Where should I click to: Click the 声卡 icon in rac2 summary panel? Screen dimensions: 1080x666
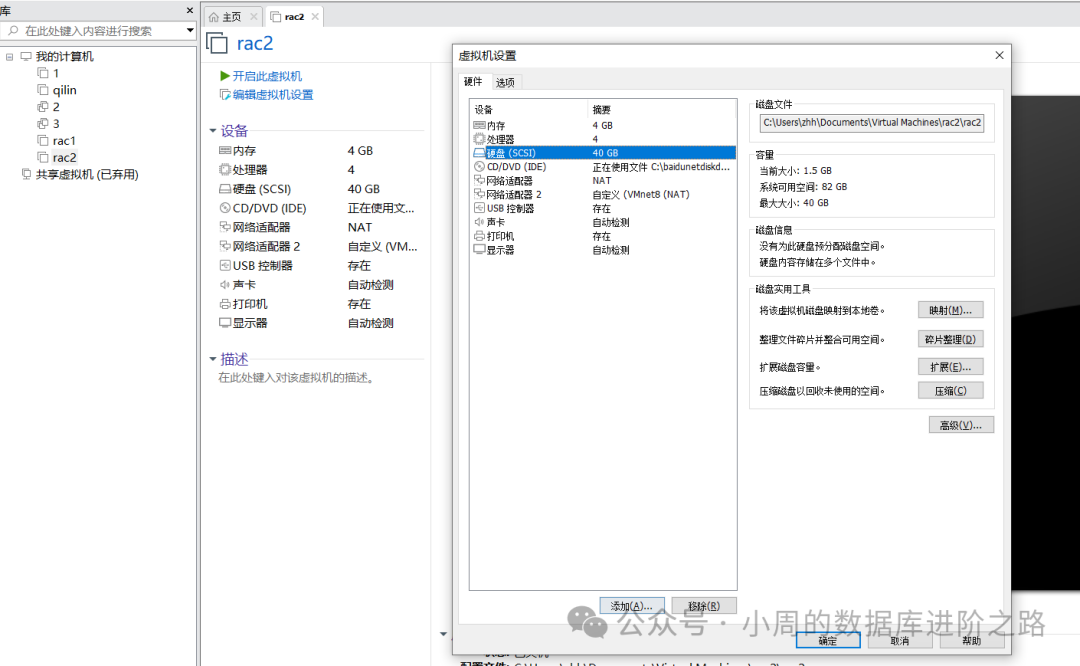coord(225,284)
